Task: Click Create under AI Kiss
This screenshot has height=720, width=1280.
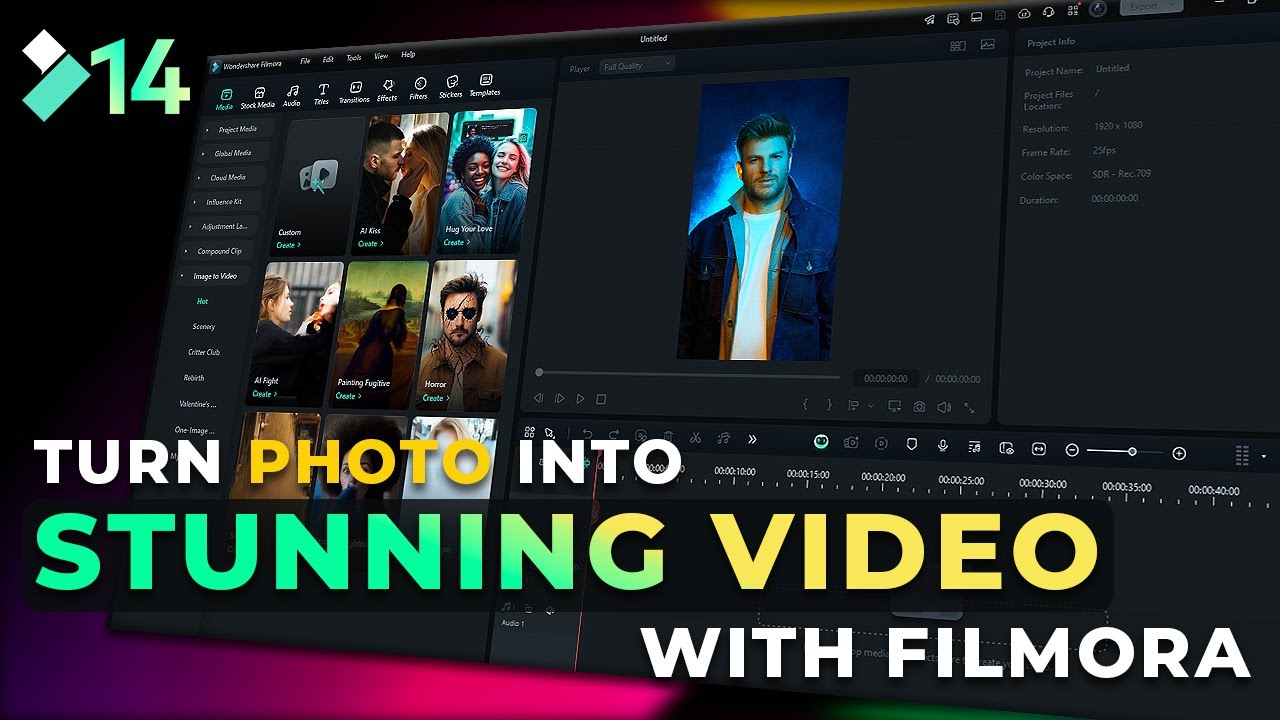Action: tap(370, 243)
